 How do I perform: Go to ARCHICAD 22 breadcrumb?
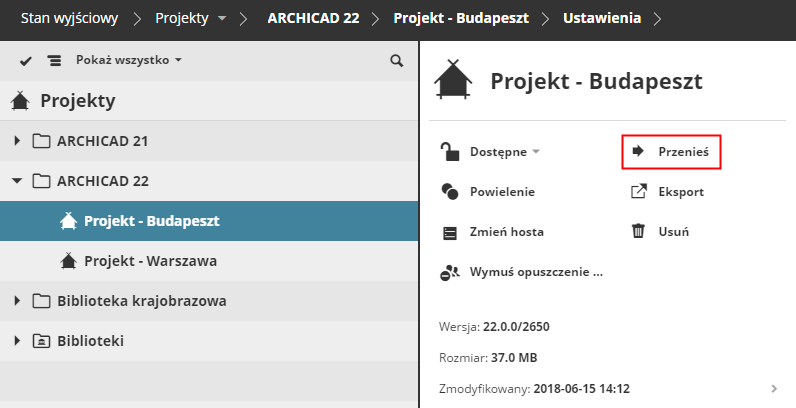tap(313, 18)
